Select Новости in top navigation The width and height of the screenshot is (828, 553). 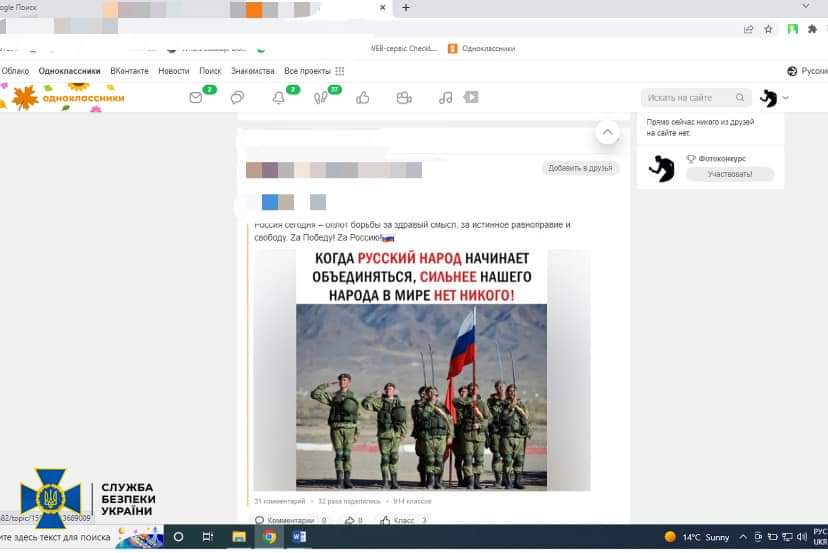pos(173,71)
